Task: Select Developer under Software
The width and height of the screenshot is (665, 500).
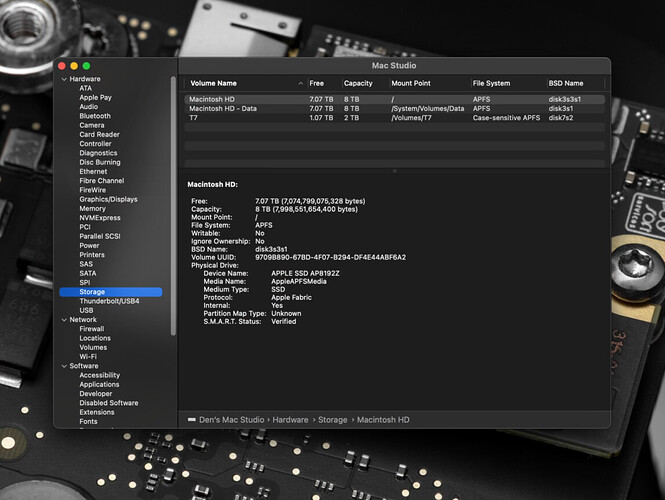Action: 95,394
